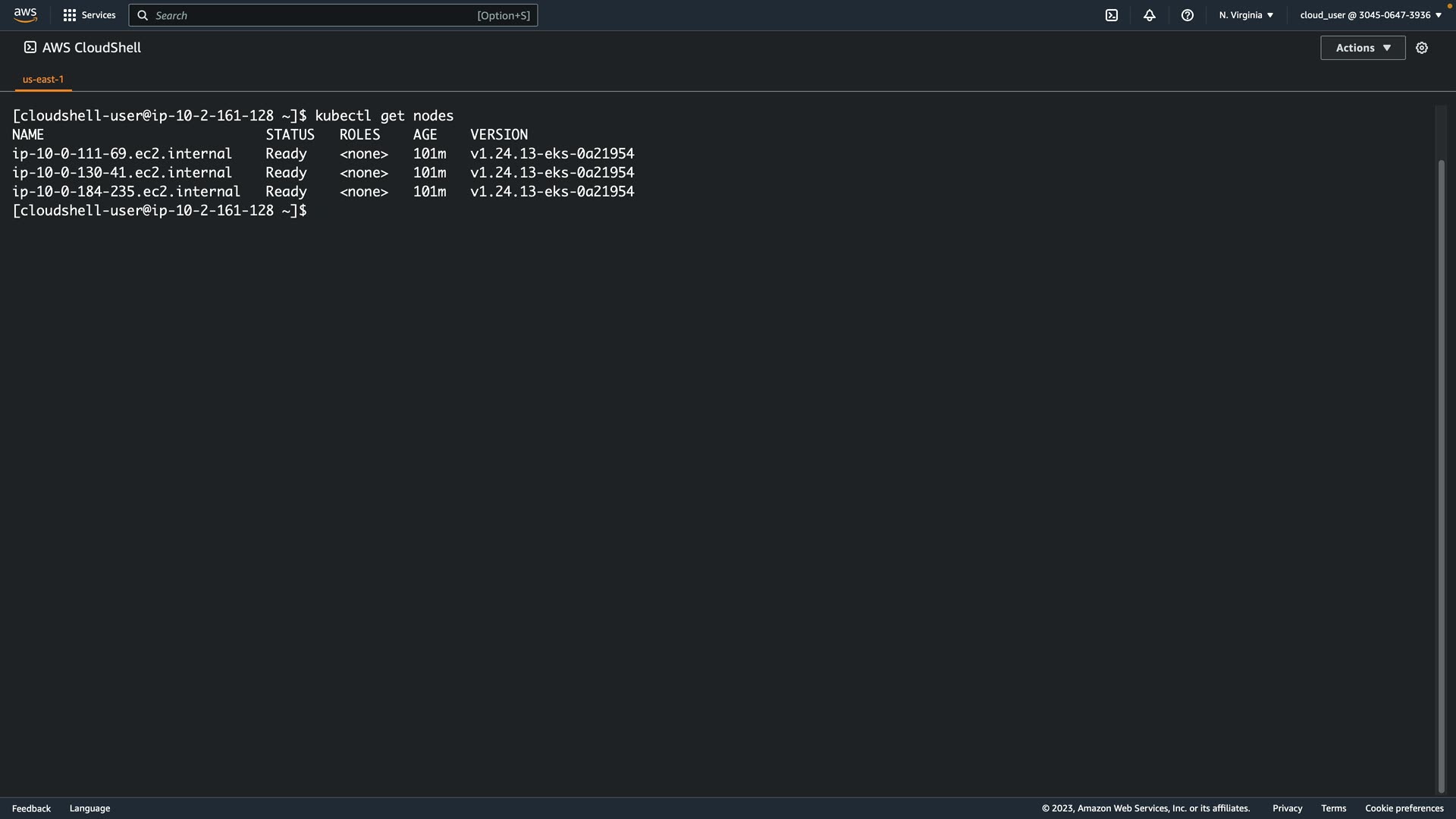Click the search magnifier icon
The height and width of the screenshot is (819, 1456).
[x=143, y=15]
